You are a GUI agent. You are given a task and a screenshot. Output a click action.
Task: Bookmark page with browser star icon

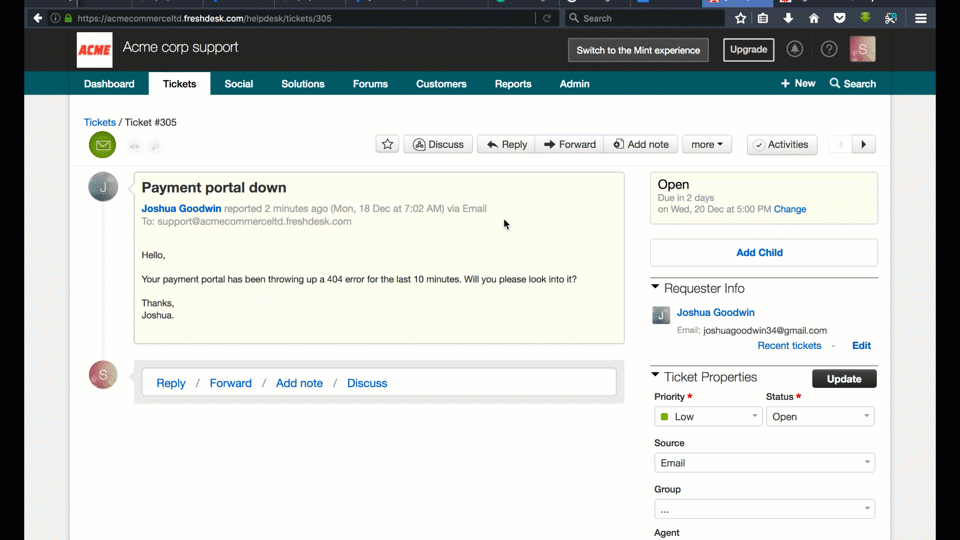click(740, 18)
